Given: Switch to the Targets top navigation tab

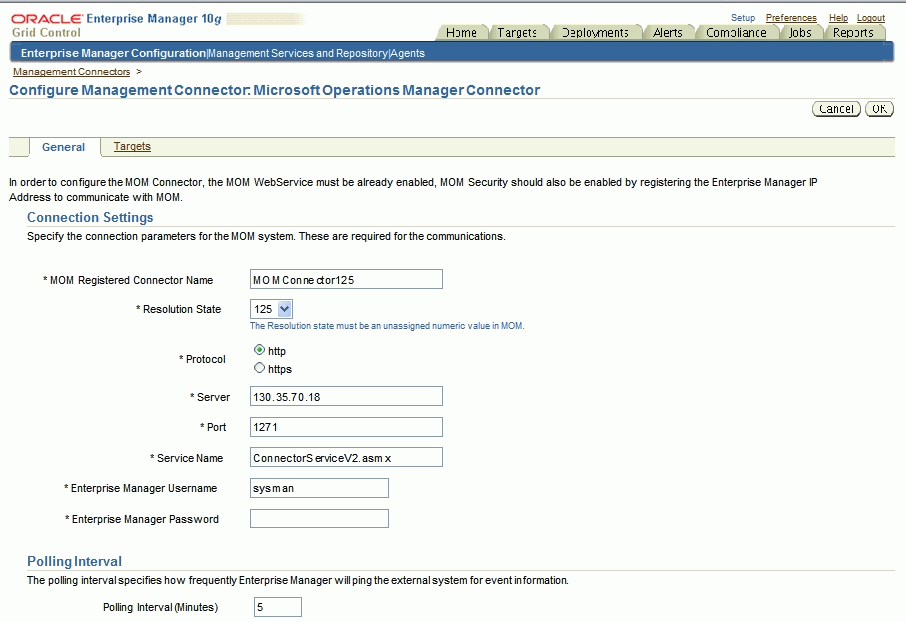Looking at the screenshot, I should tap(517, 33).
